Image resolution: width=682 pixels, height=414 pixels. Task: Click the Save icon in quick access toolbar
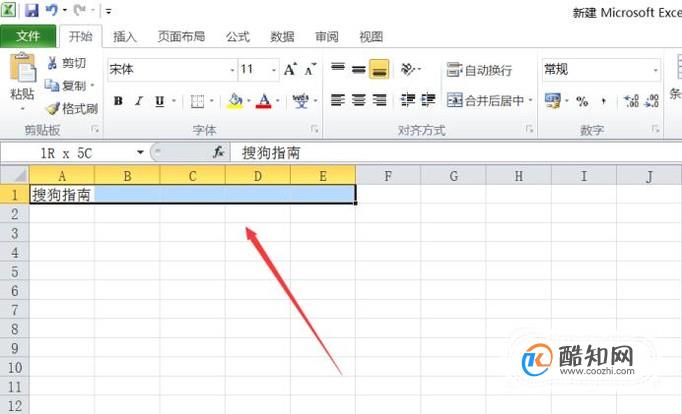coord(31,10)
